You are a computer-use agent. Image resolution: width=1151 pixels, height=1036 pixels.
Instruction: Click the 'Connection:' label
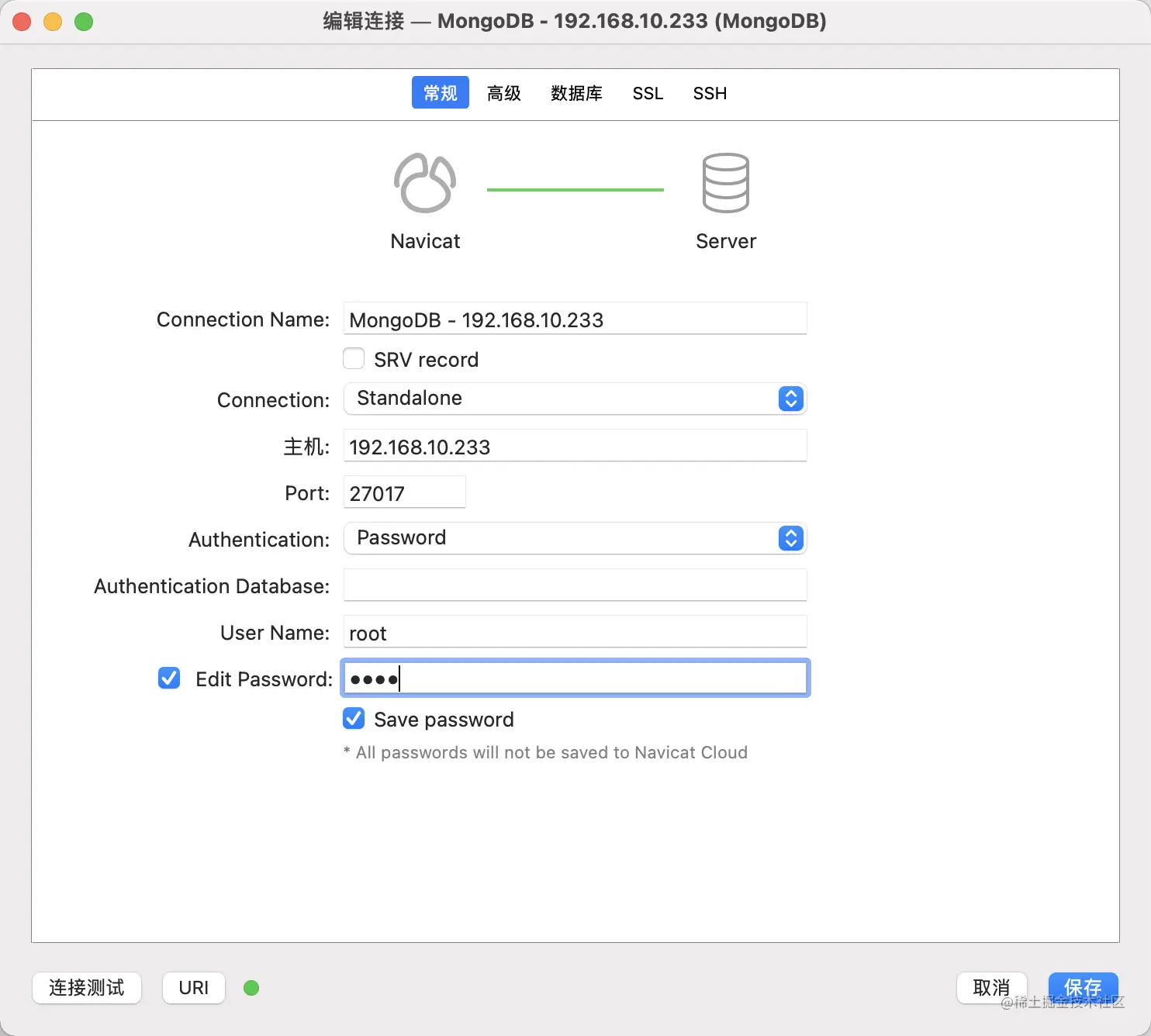point(273,400)
